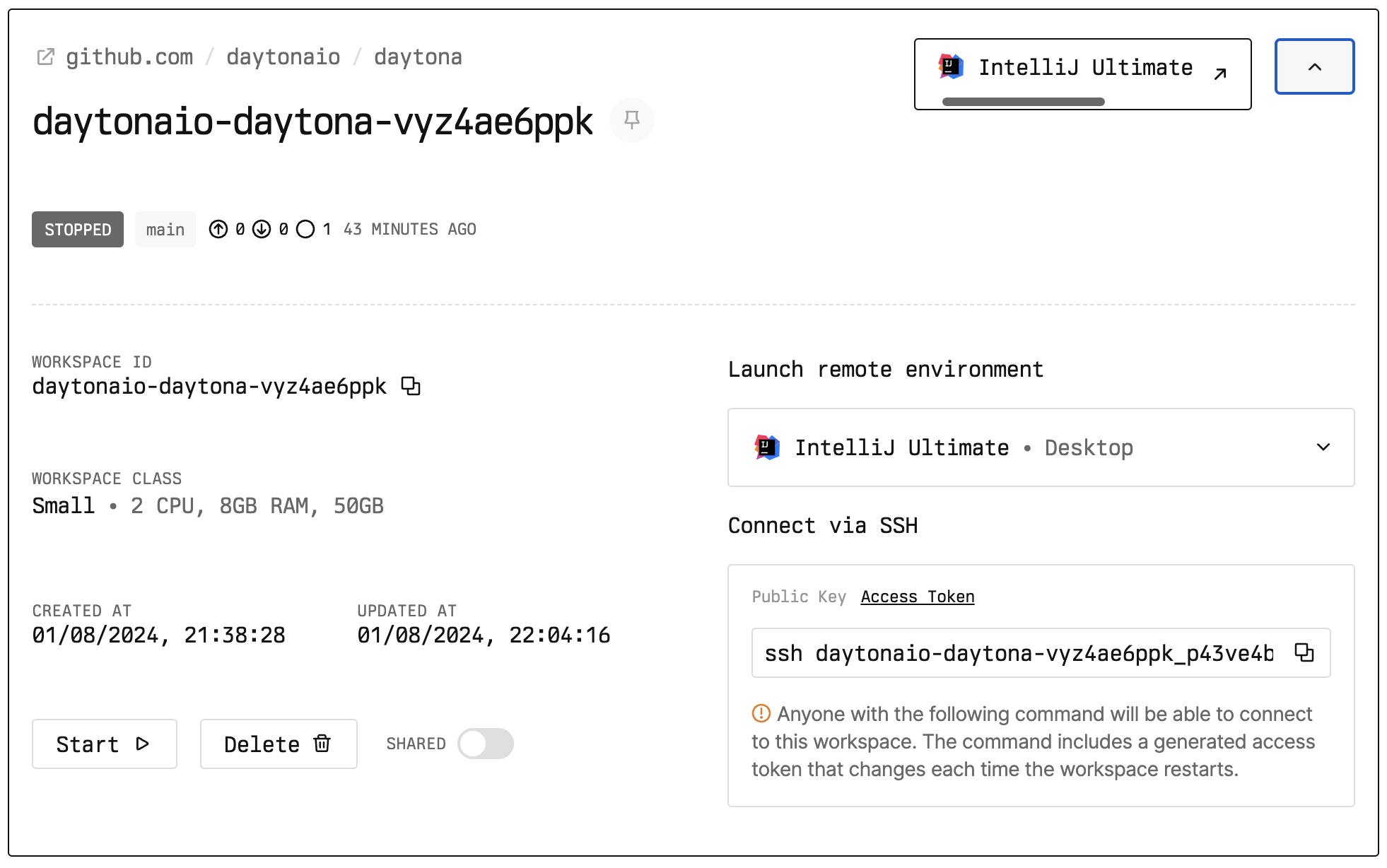Open the daytona repository link
Viewport: 1387px width, 868px height.
[418, 57]
